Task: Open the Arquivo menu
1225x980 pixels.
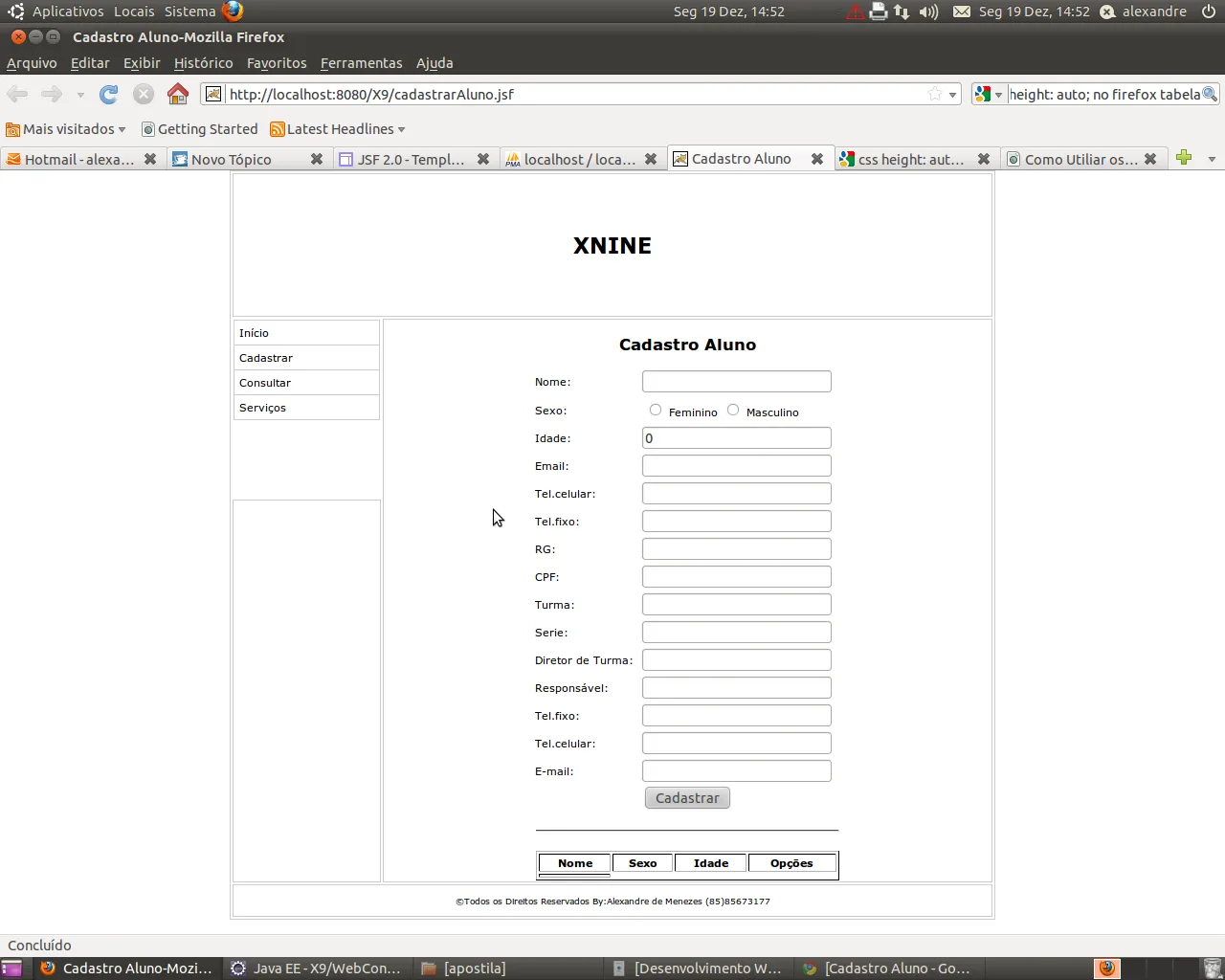Action: pyautogui.click(x=32, y=63)
